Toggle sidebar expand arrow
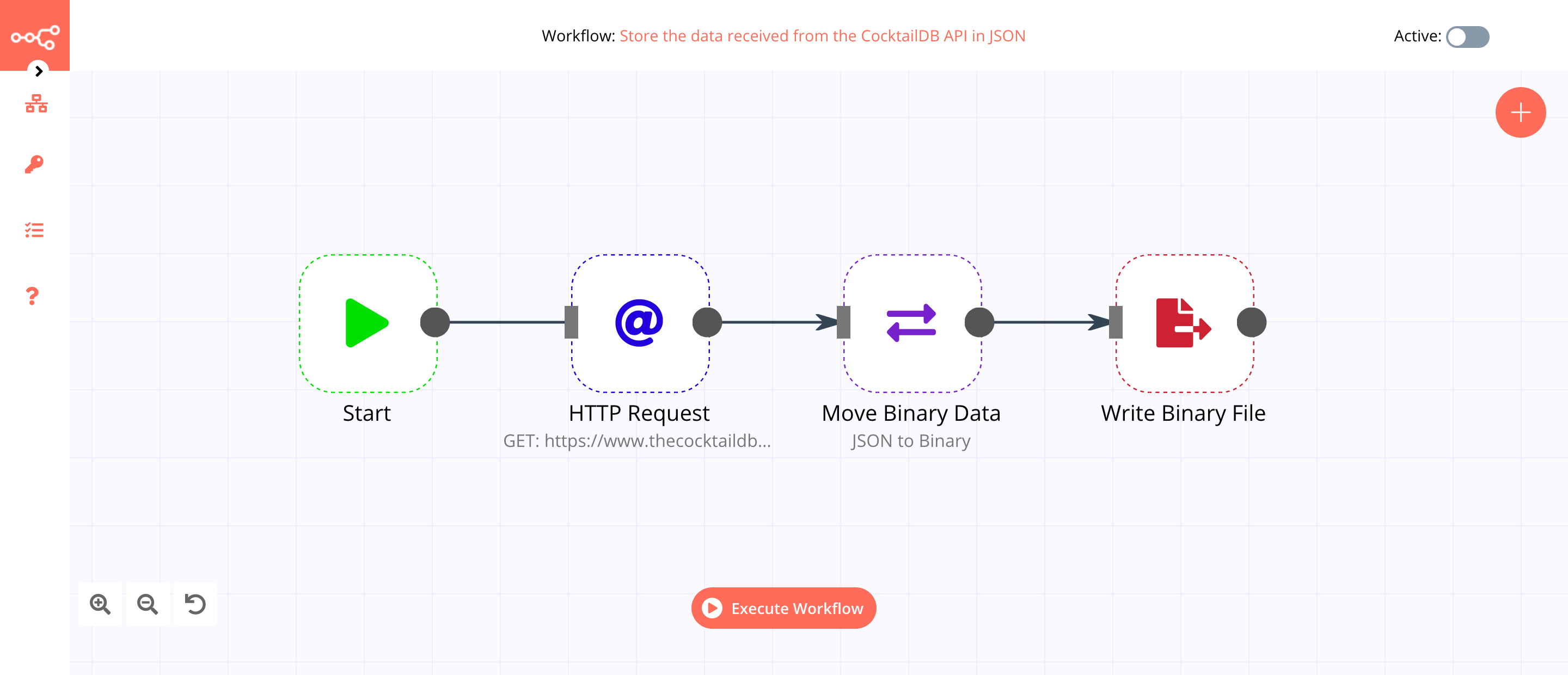Image resolution: width=1568 pixels, height=675 pixels. pyautogui.click(x=36, y=71)
